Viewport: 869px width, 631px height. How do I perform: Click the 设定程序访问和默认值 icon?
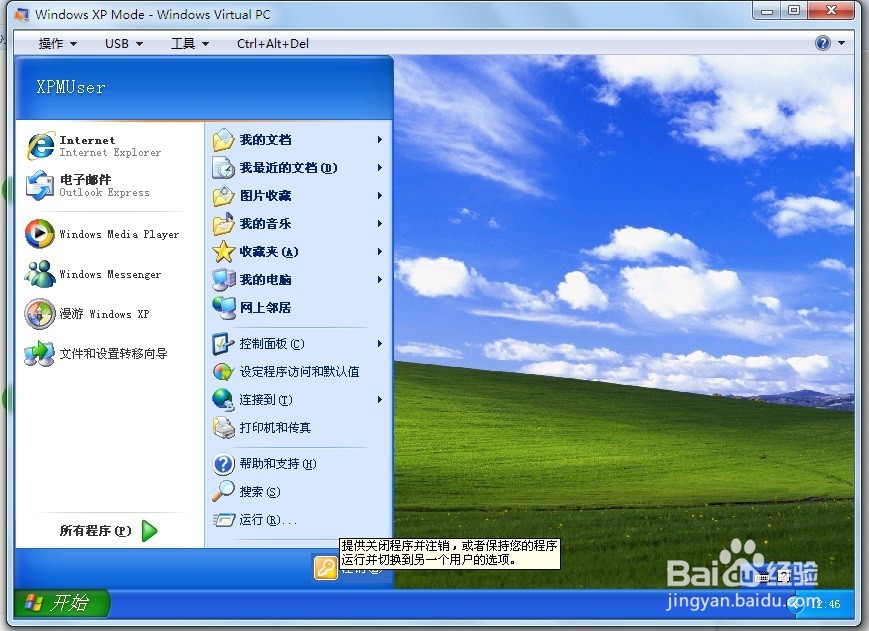click(x=224, y=371)
